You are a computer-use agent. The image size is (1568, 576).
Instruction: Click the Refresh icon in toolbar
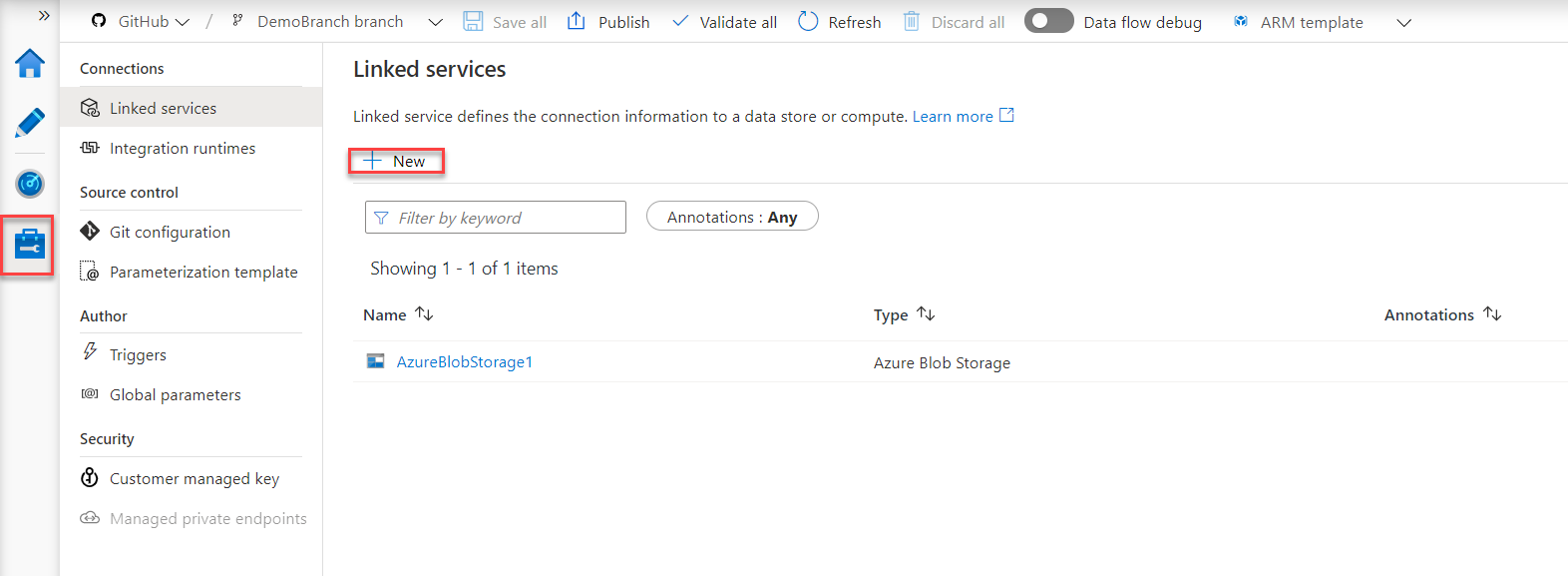[x=808, y=22]
